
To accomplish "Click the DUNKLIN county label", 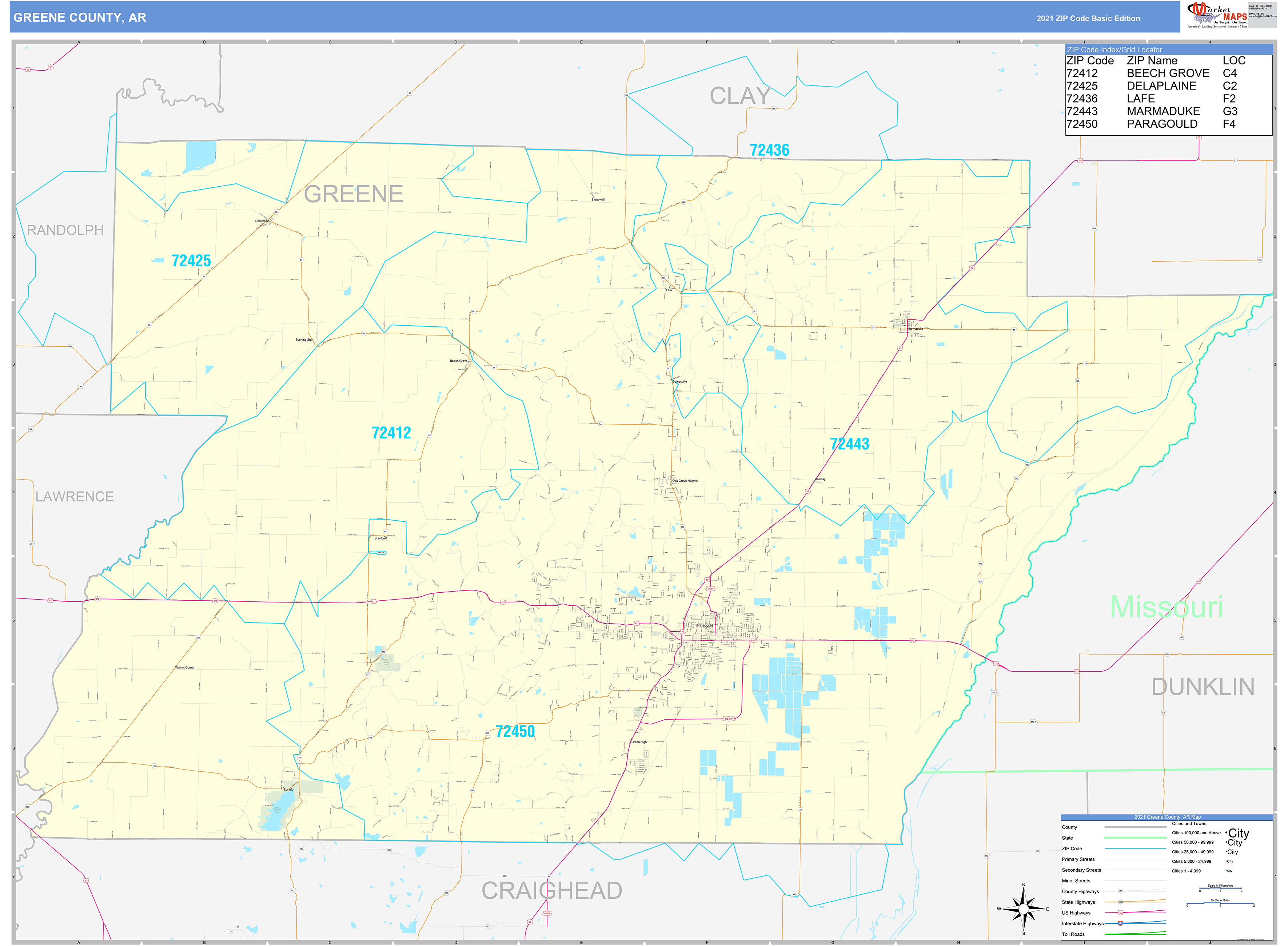I will pos(1203,687).
